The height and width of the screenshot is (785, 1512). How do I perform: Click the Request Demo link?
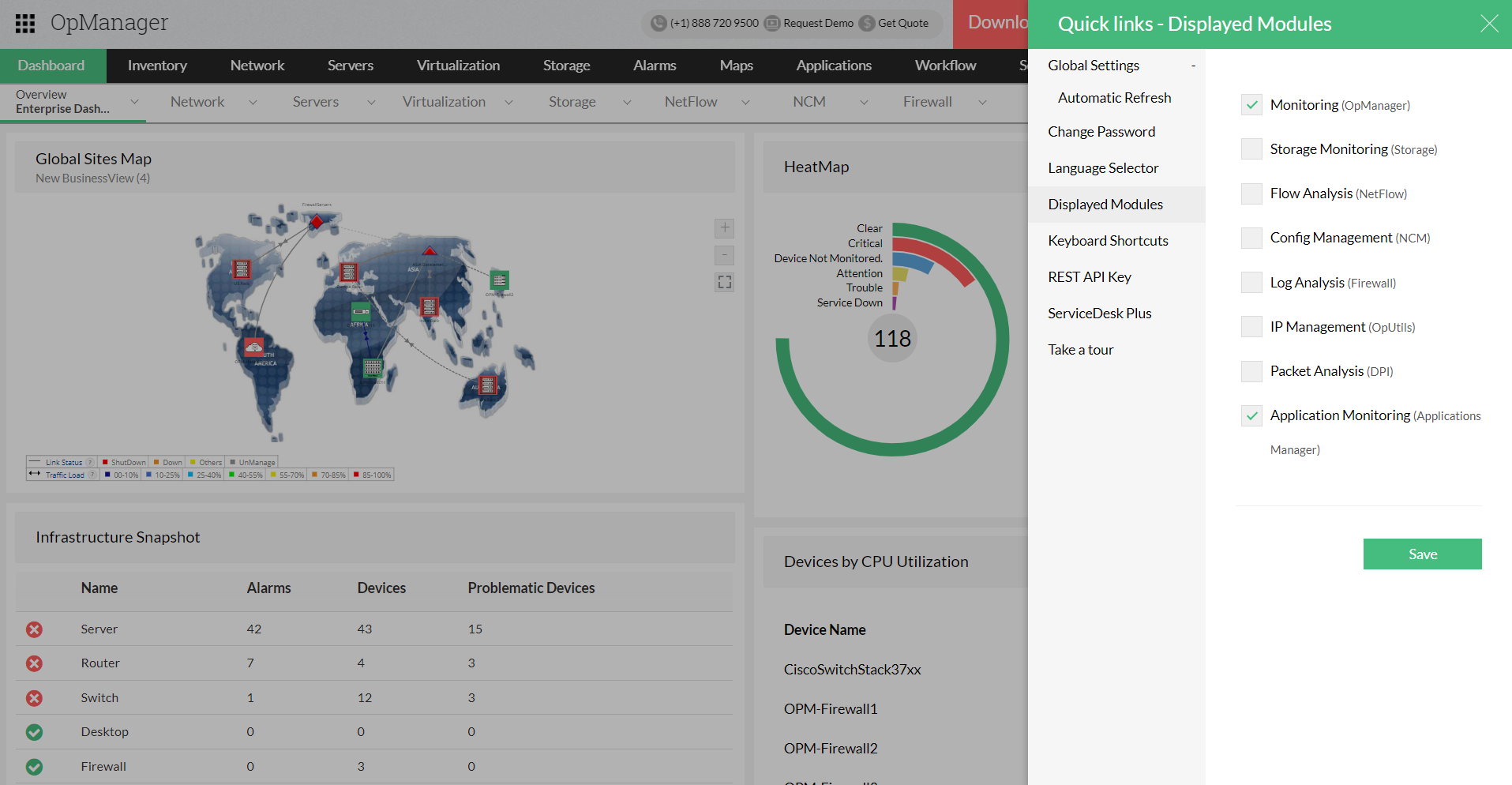(817, 24)
